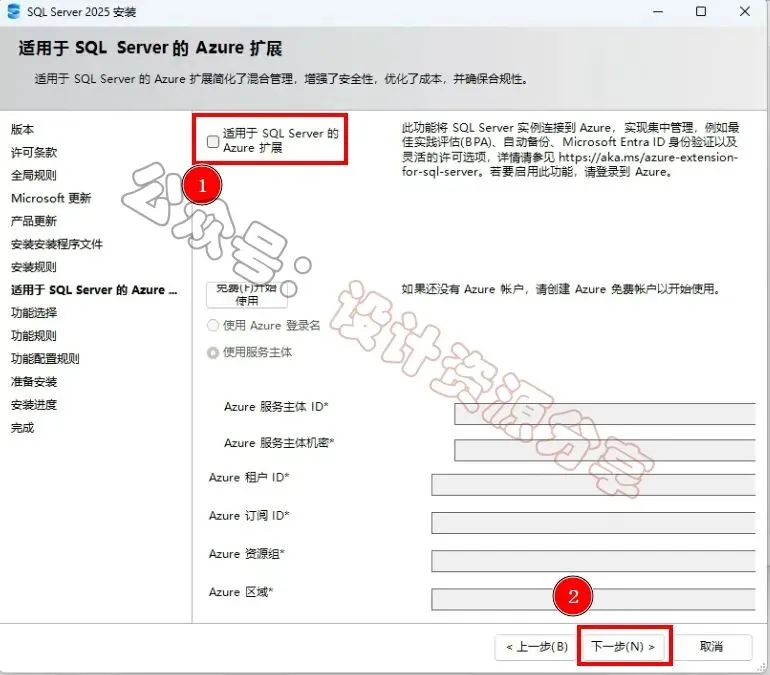The image size is (770, 675).
Task: Select the 完成 step in the sidebar
Action: click(23, 428)
